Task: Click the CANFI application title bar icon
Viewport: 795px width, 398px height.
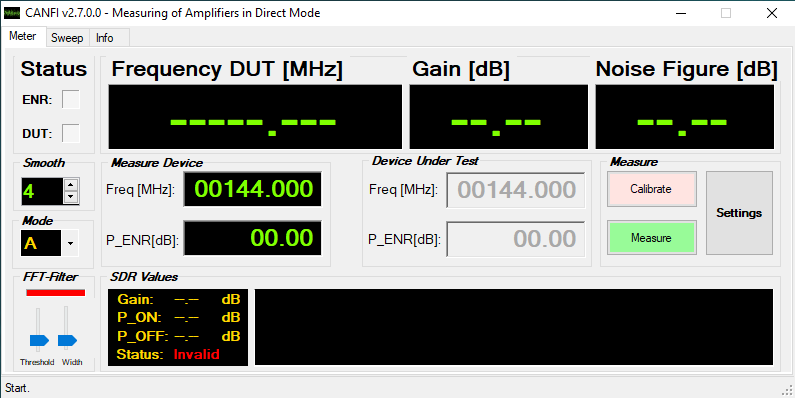Action: pos(12,13)
